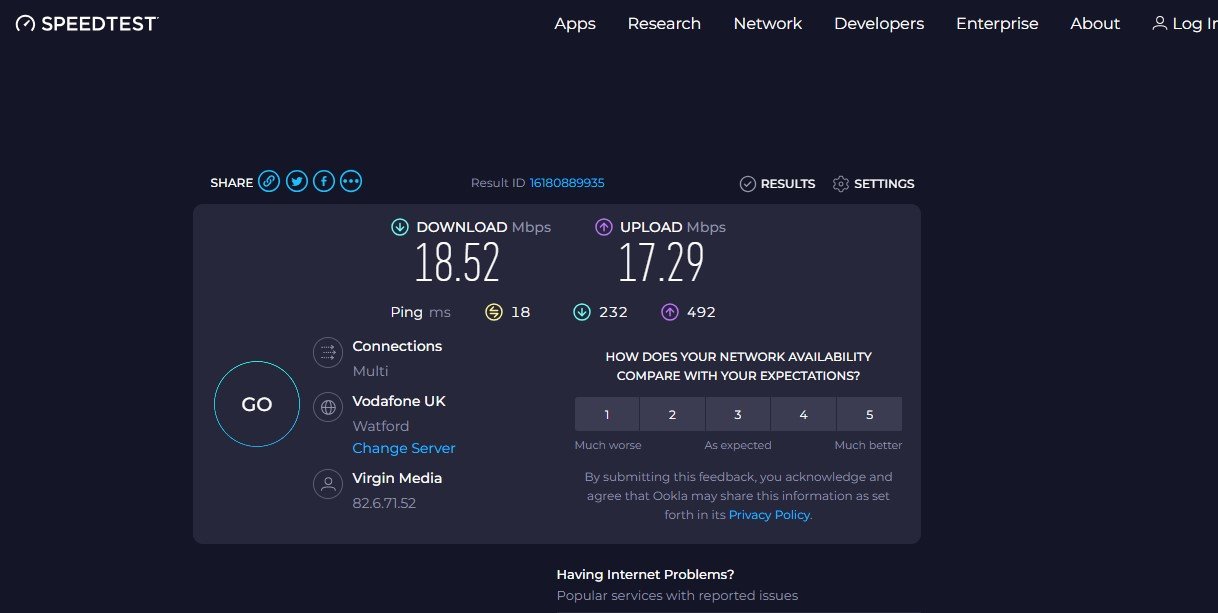Click the Connections label

397,346
